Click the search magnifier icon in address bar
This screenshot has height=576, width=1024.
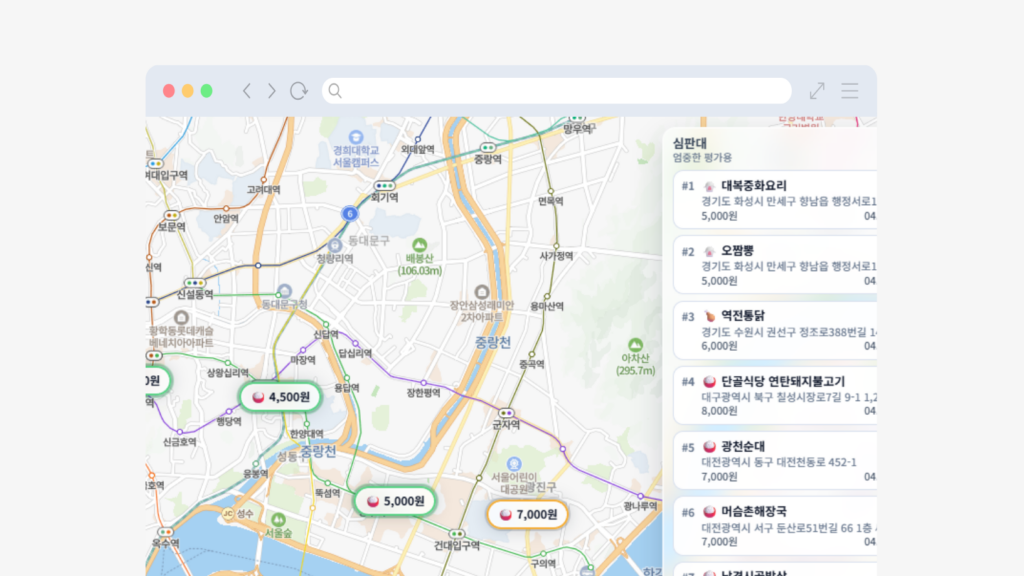tap(335, 91)
